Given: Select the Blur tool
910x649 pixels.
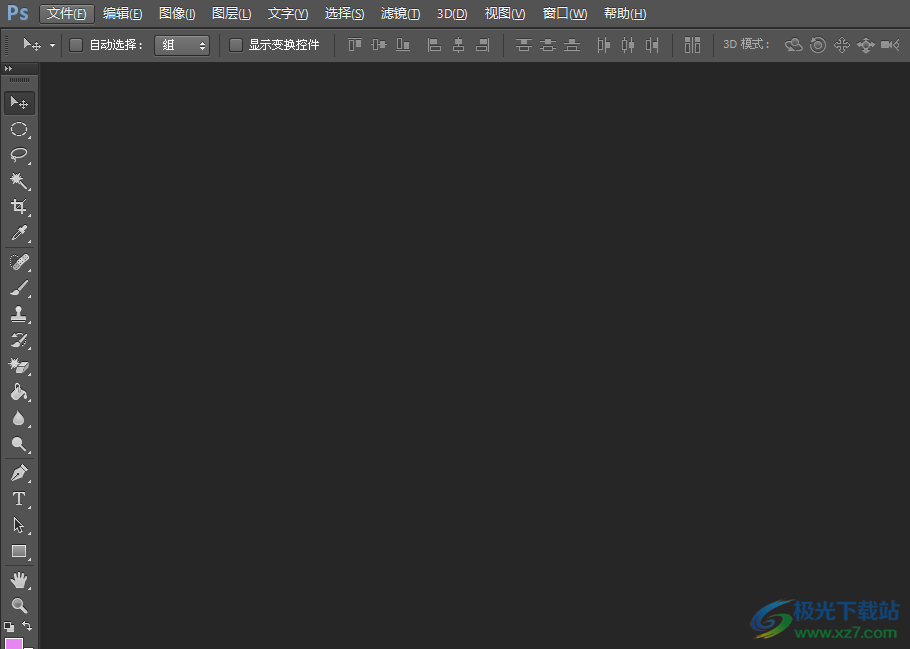Looking at the screenshot, I should pos(19,418).
